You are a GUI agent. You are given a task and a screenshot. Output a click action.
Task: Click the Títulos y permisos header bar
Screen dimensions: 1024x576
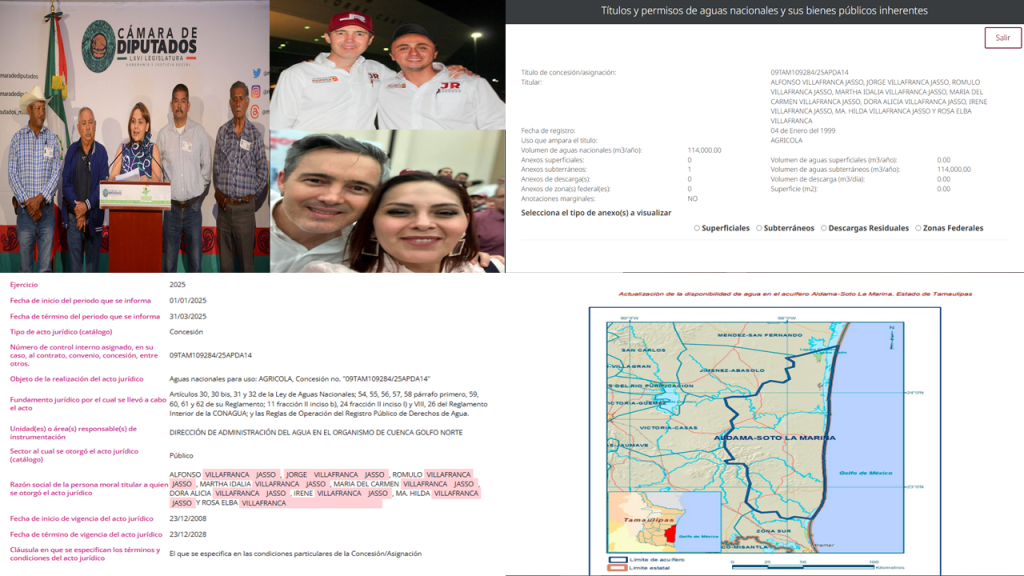click(765, 12)
